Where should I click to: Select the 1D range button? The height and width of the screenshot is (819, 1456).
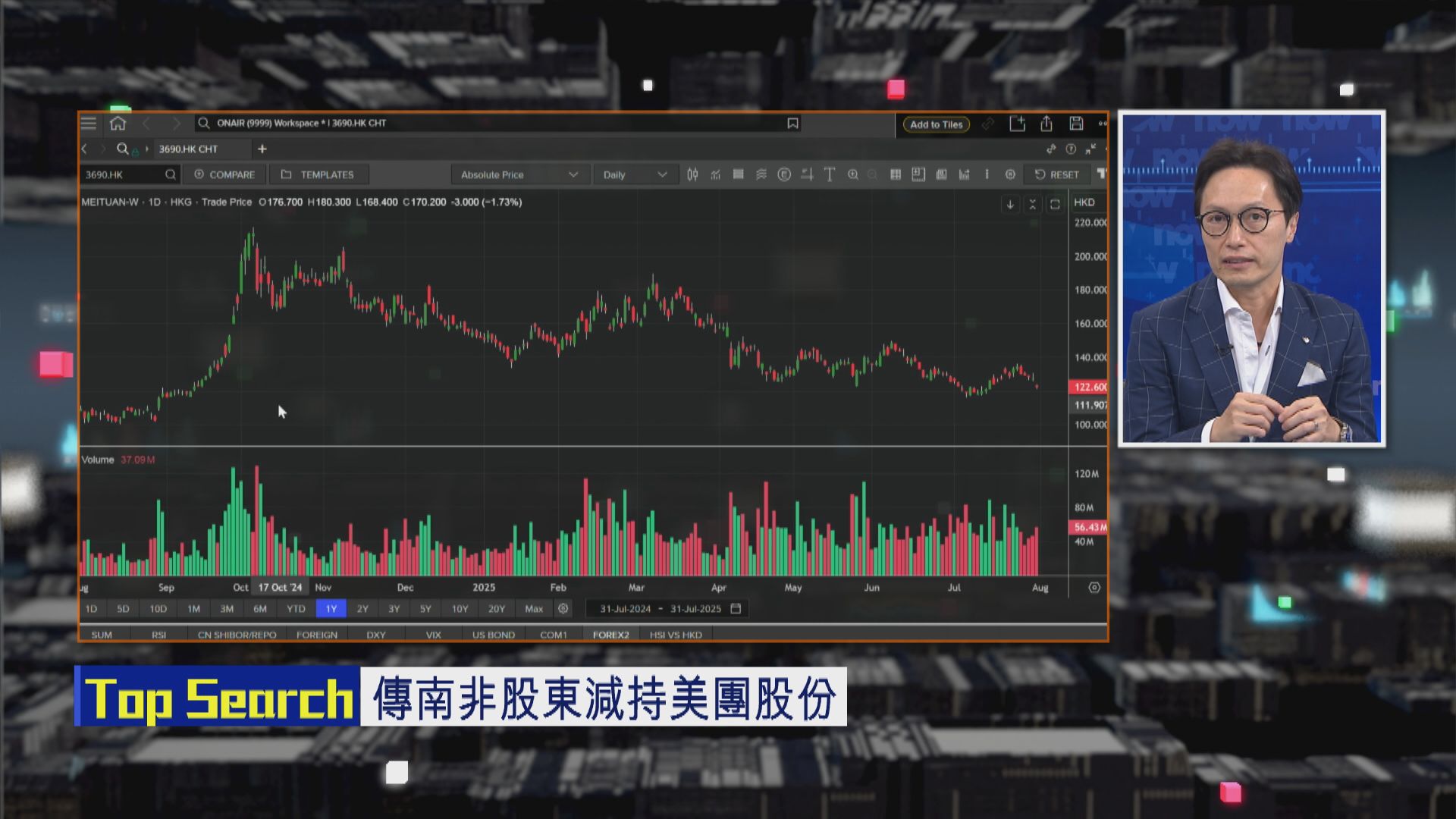(91, 608)
